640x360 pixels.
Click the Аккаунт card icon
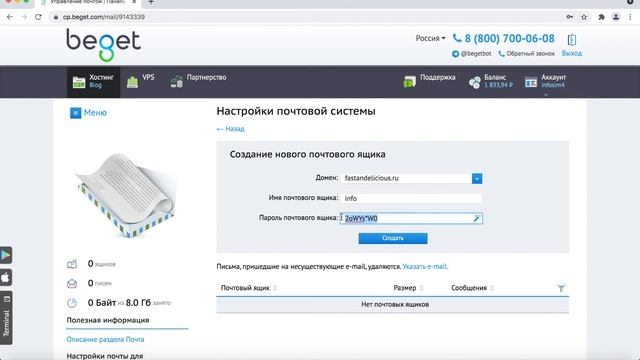tap(531, 82)
